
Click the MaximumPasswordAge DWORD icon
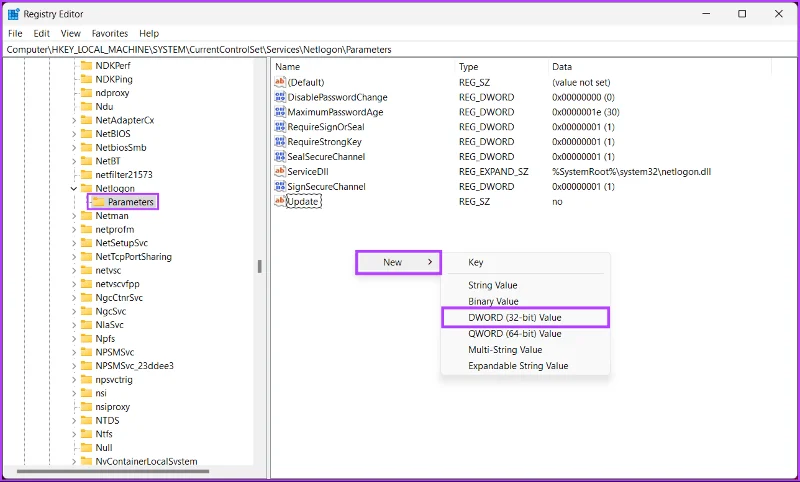pos(280,112)
